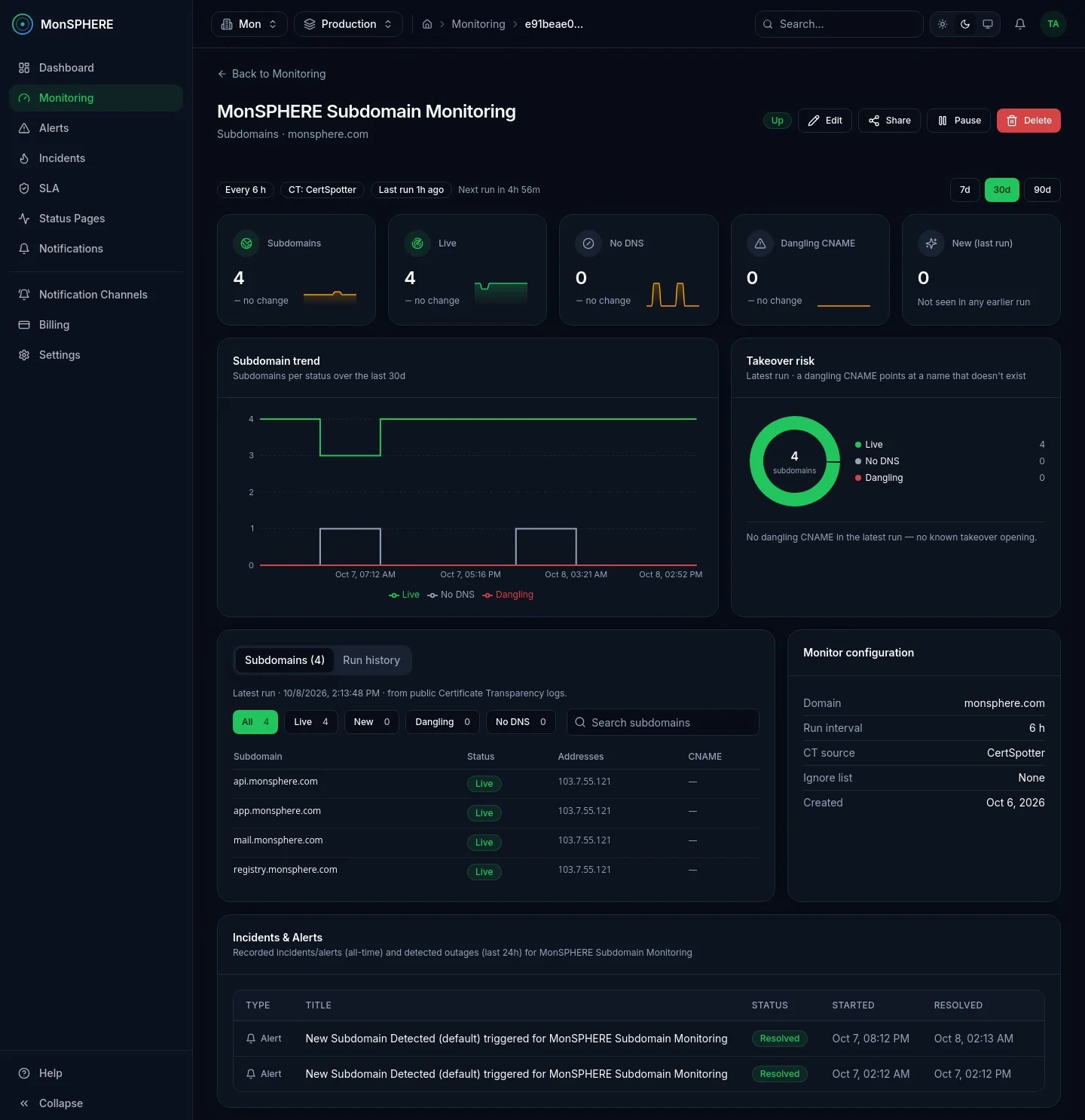The width and height of the screenshot is (1085, 1120).
Task: Switch to dark theme moon icon
Action: tap(965, 24)
